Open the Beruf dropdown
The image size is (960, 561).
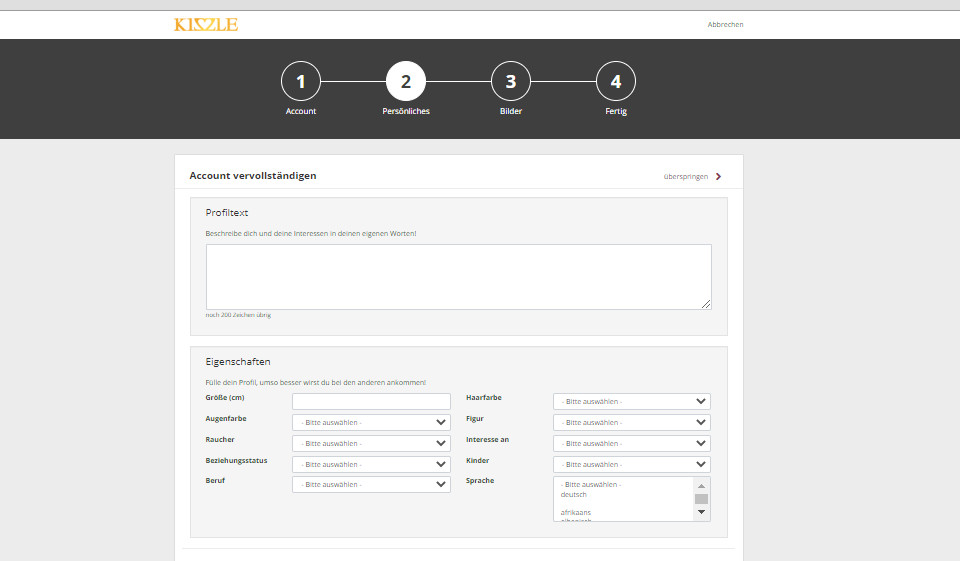click(371, 484)
